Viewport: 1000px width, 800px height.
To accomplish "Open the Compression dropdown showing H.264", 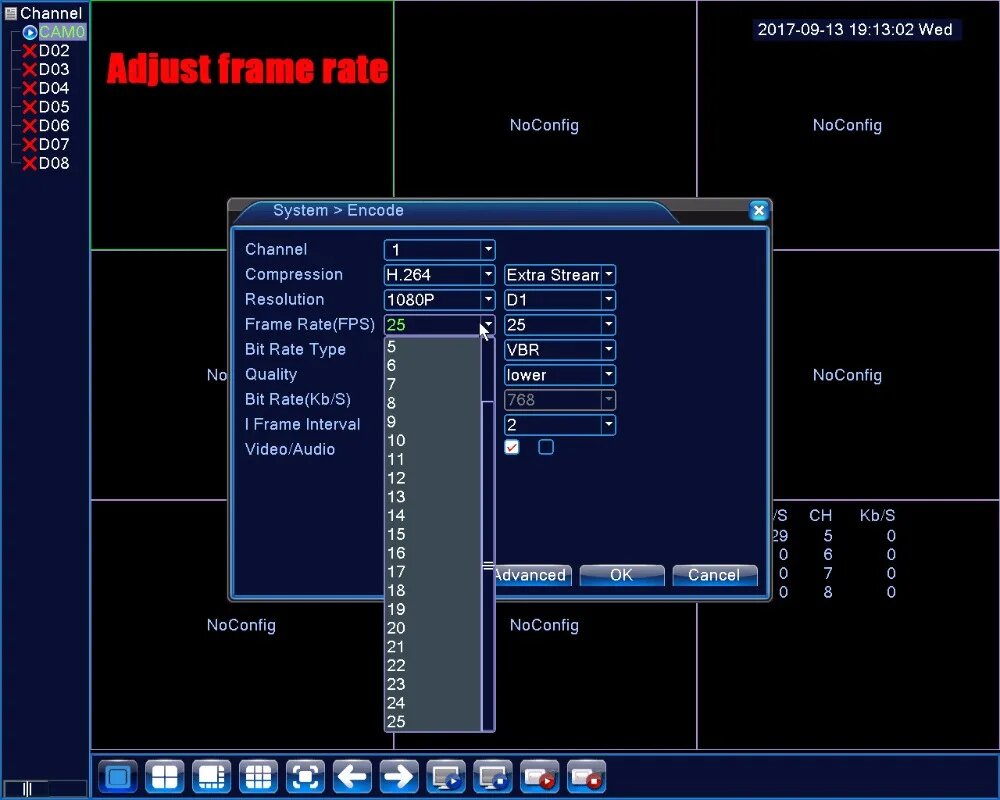I will 439,275.
